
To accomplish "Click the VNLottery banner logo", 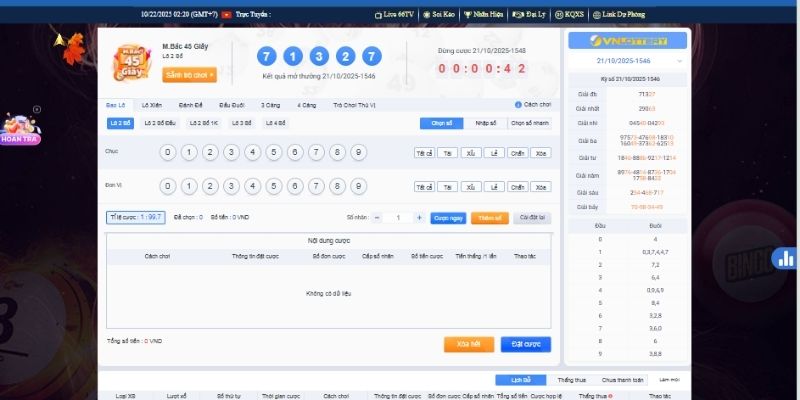I will (628, 41).
